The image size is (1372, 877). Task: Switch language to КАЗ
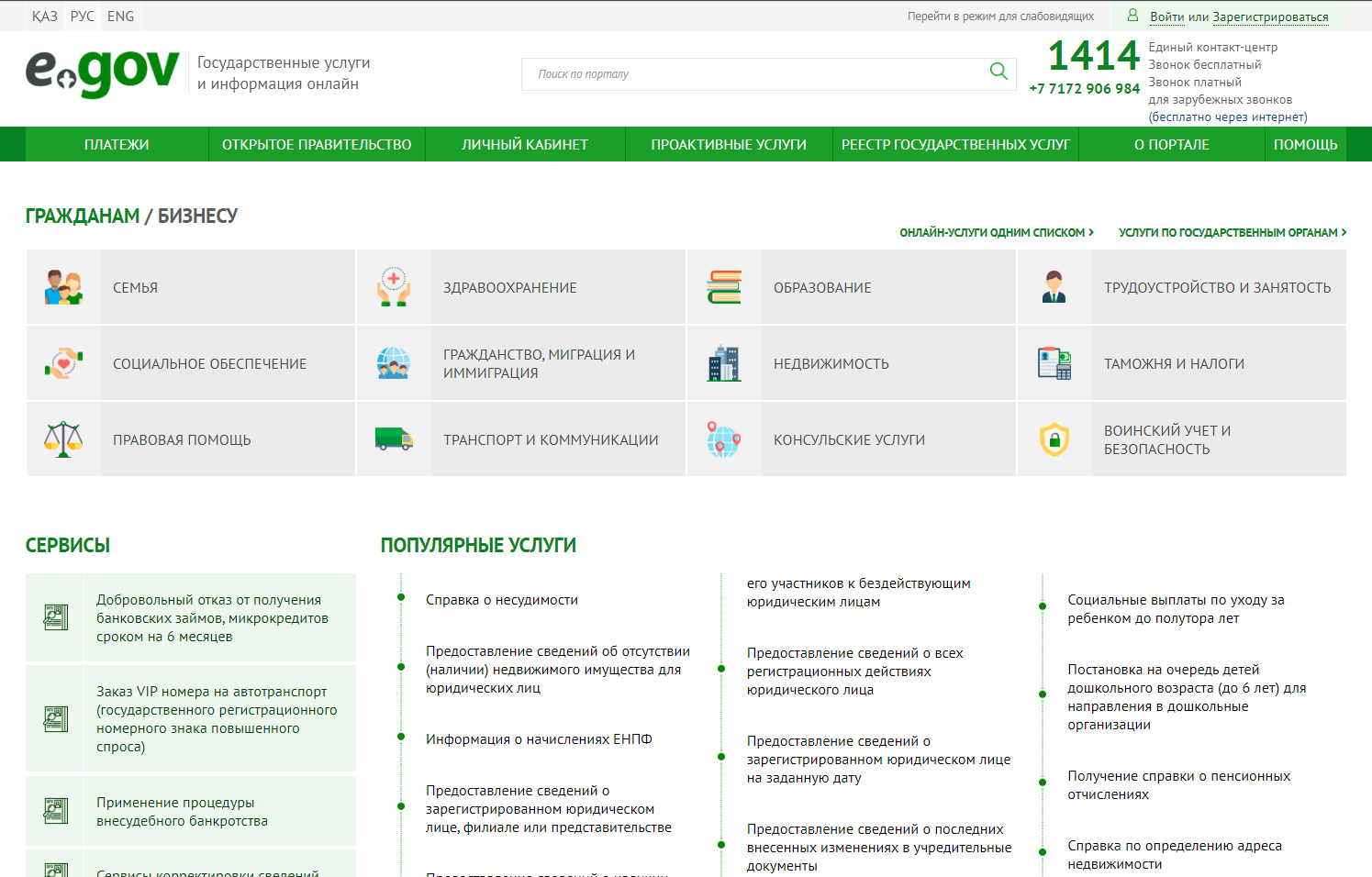tap(44, 17)
